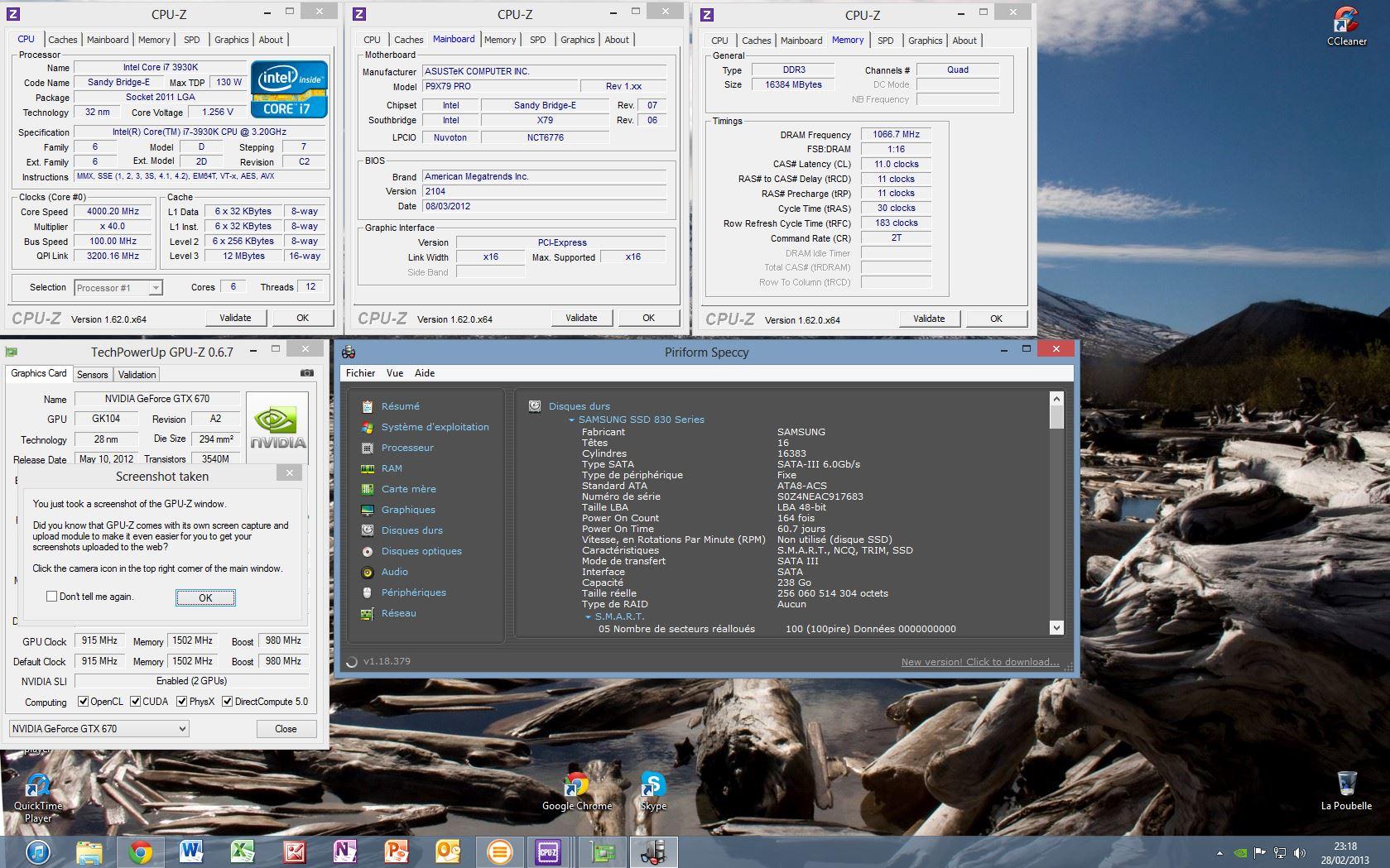
Task: Open the Résumé section icon in Speccy
Action: [368, 406]
